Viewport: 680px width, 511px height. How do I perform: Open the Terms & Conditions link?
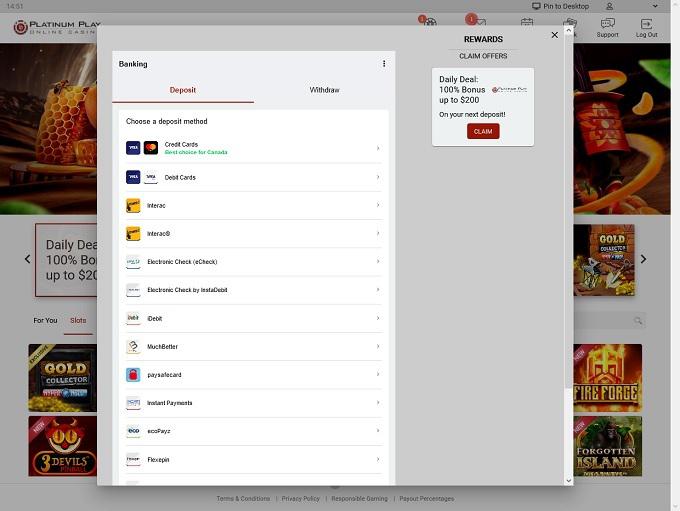click(243, 499)
